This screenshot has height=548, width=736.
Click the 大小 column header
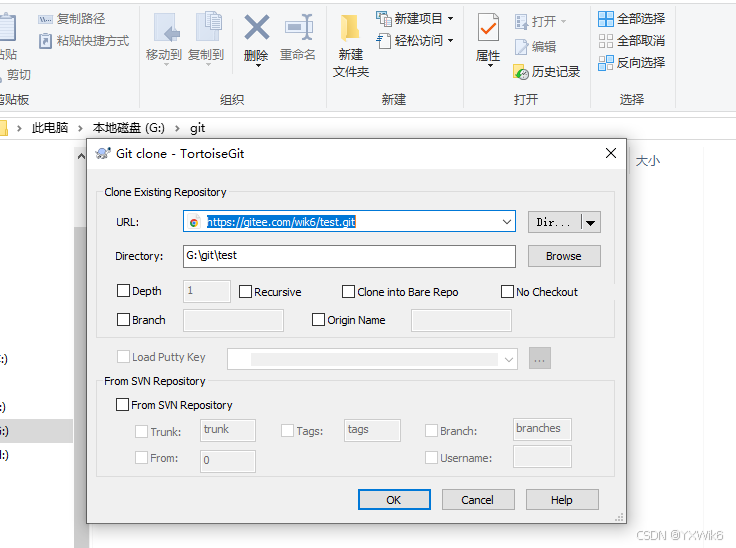coord(648,161)
